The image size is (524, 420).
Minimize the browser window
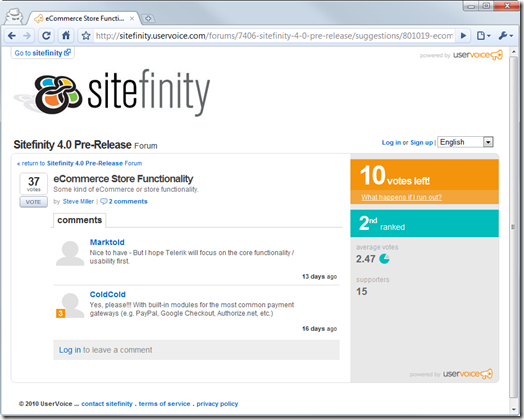pyautogui.click(x=471, y=6)
